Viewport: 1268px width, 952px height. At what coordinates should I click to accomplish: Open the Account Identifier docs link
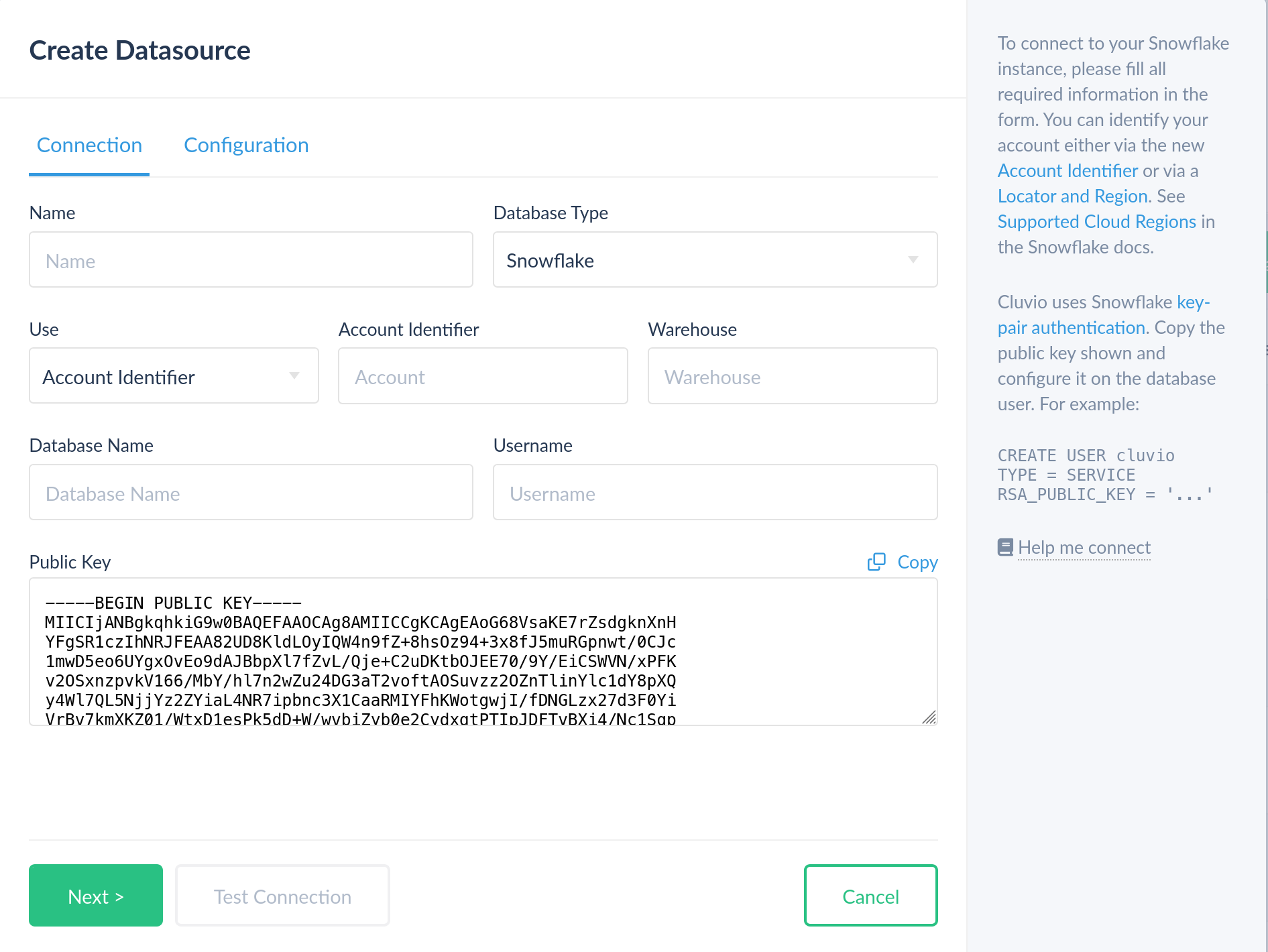coord(1068,171)
